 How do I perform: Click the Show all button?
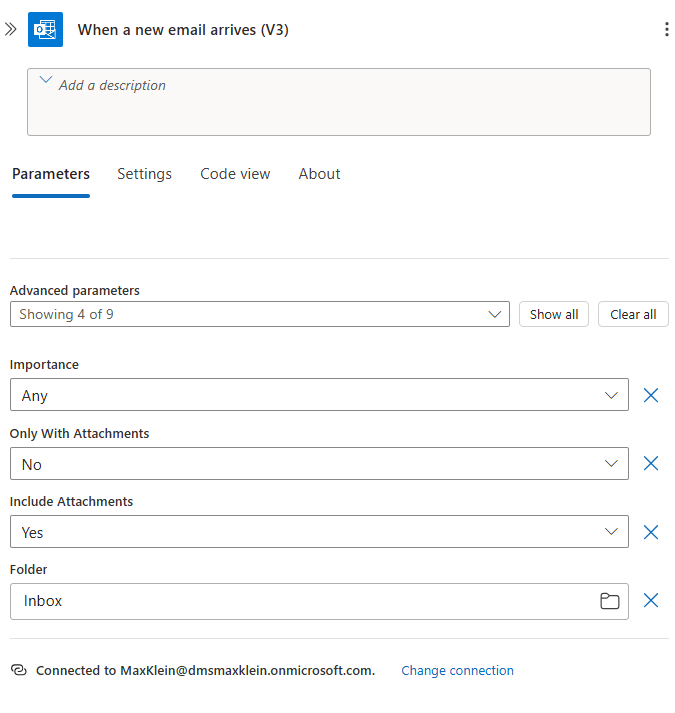click(554, 314)
